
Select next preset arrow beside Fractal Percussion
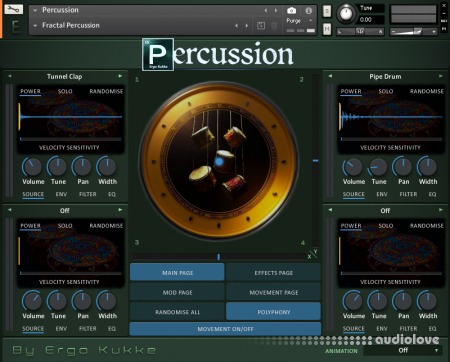(247, 25)
